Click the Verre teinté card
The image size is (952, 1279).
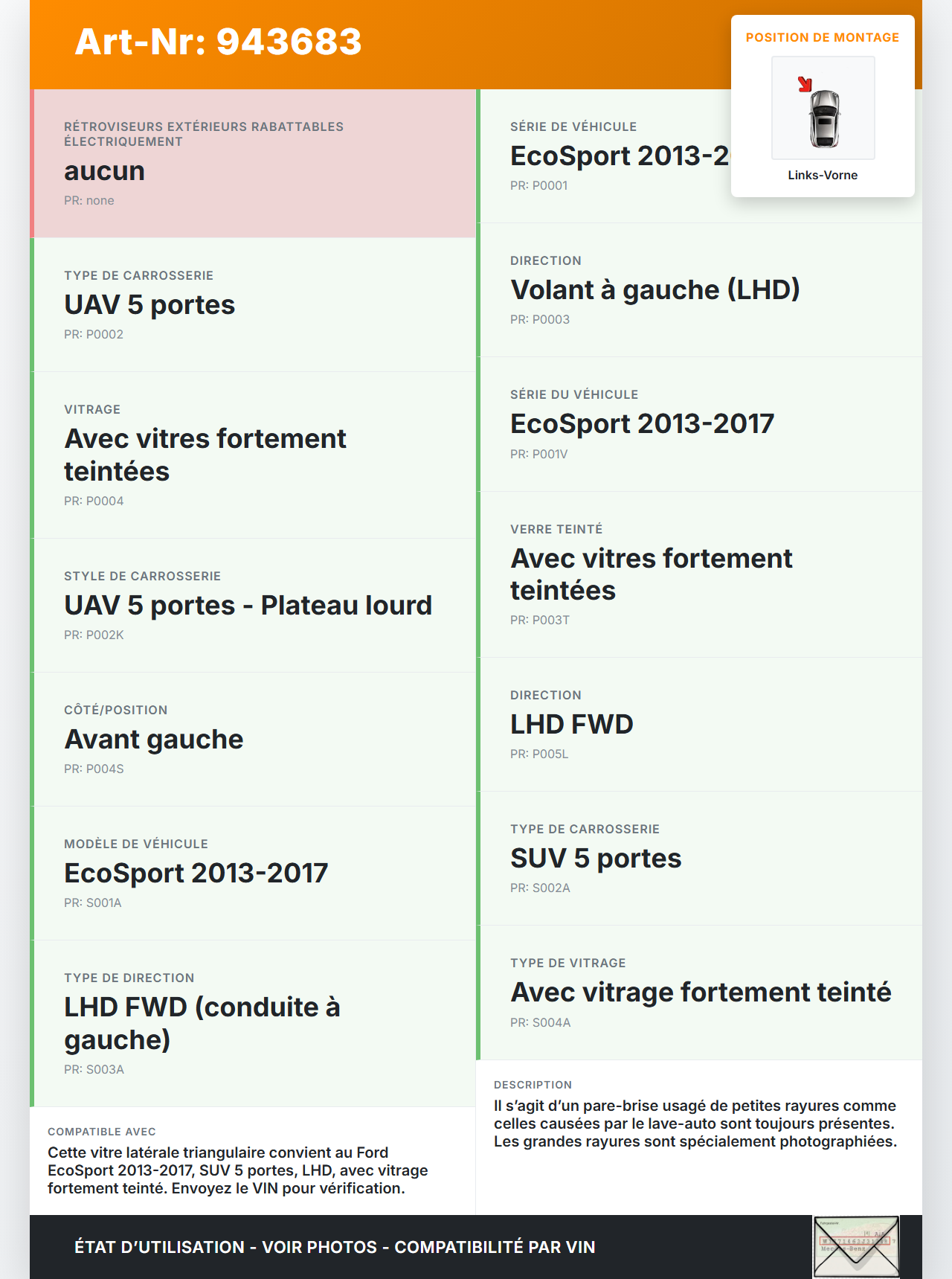[x=701, y=574]
